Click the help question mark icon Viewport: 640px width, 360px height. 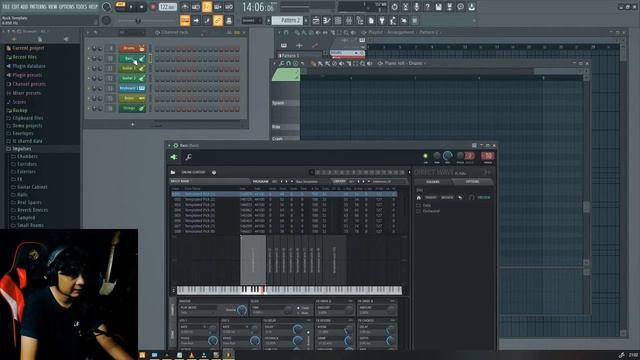[427, 7]
